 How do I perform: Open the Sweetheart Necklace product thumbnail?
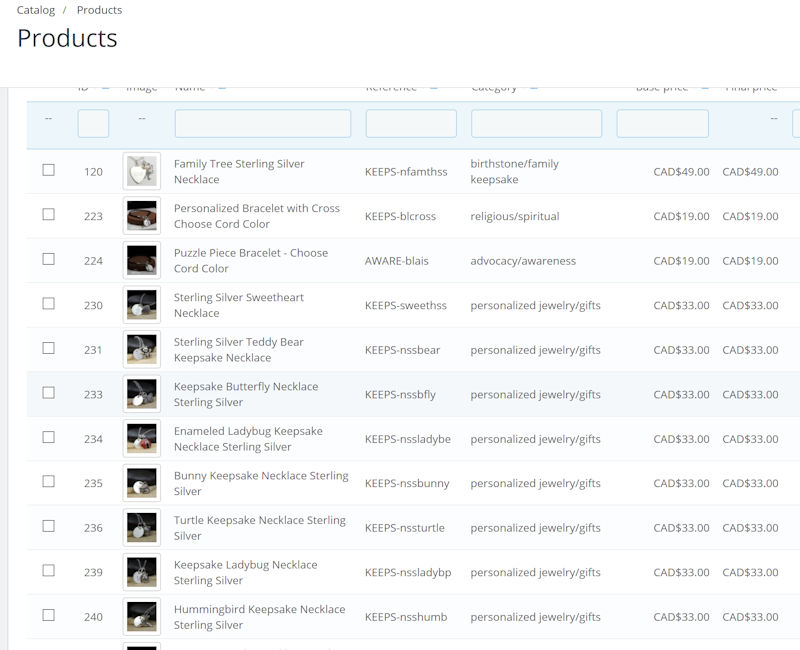(x=142, y=305)
